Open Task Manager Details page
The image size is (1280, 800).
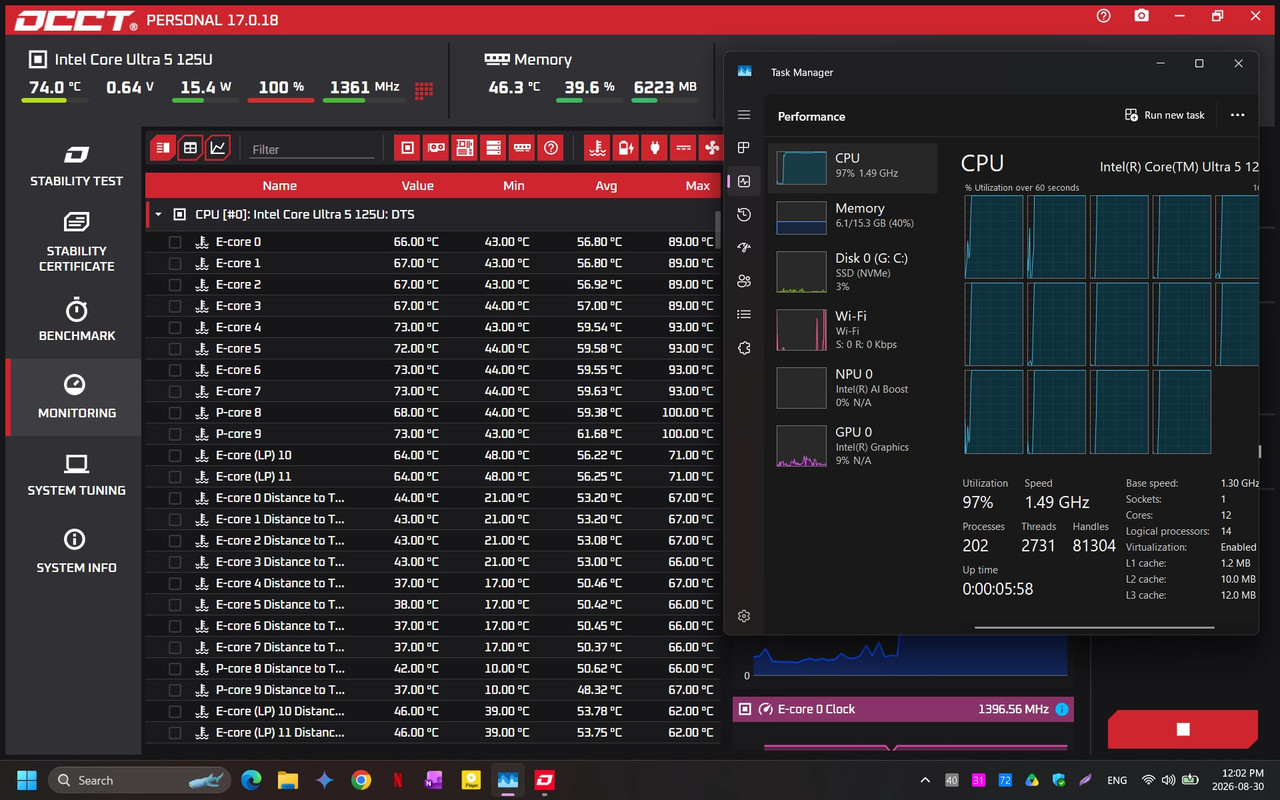[744, 314]
